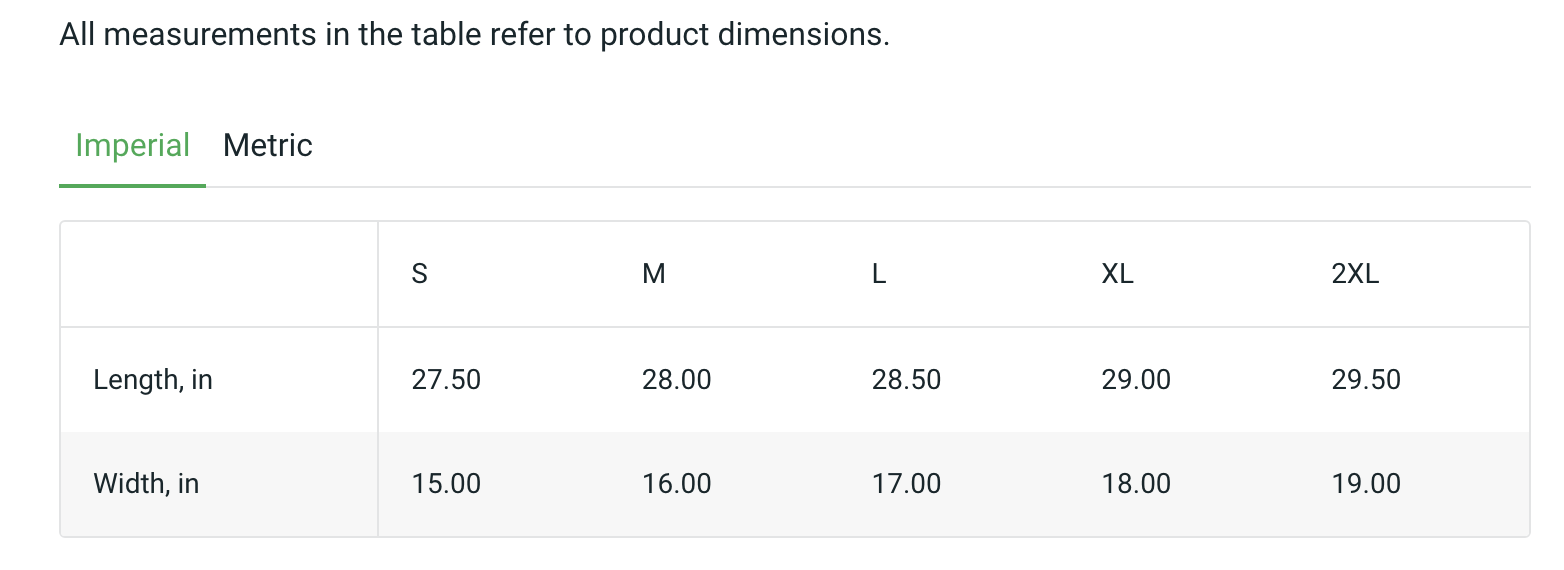This screenshot has width=1564, height=570.
Task: Select the 28.00 length value for M
Action: point(677,380)
